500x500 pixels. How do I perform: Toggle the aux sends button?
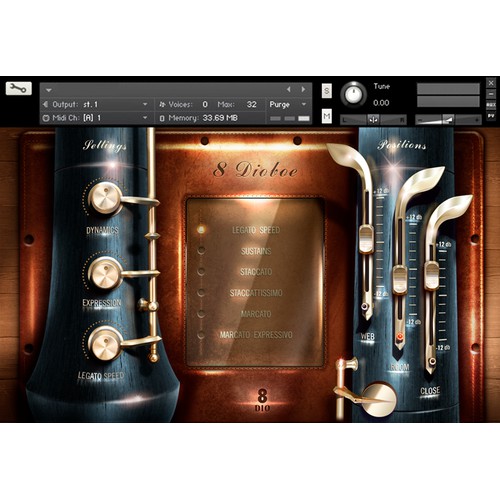click(x=491, y=105)
